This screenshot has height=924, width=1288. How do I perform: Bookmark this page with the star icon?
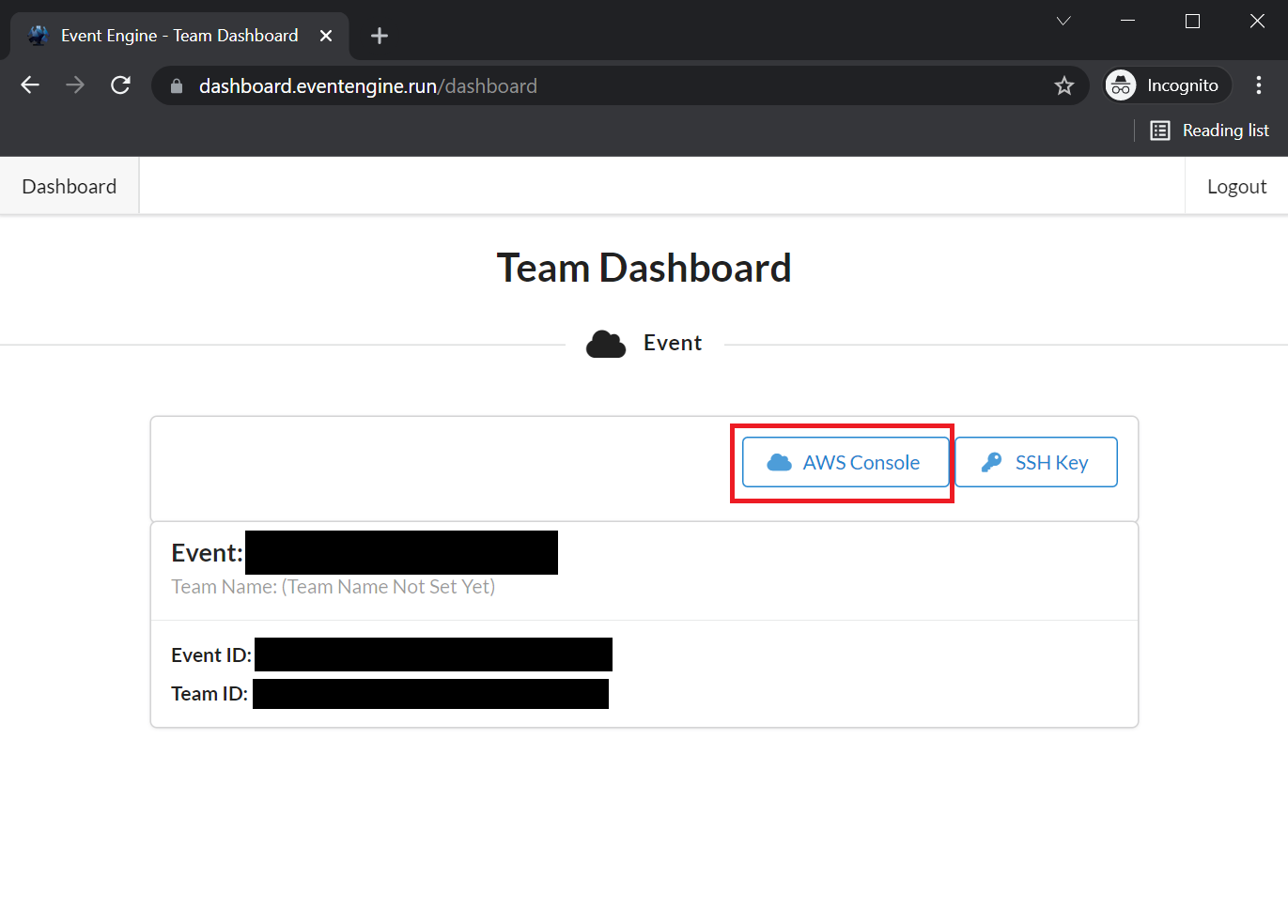(x=1063, y=85)
